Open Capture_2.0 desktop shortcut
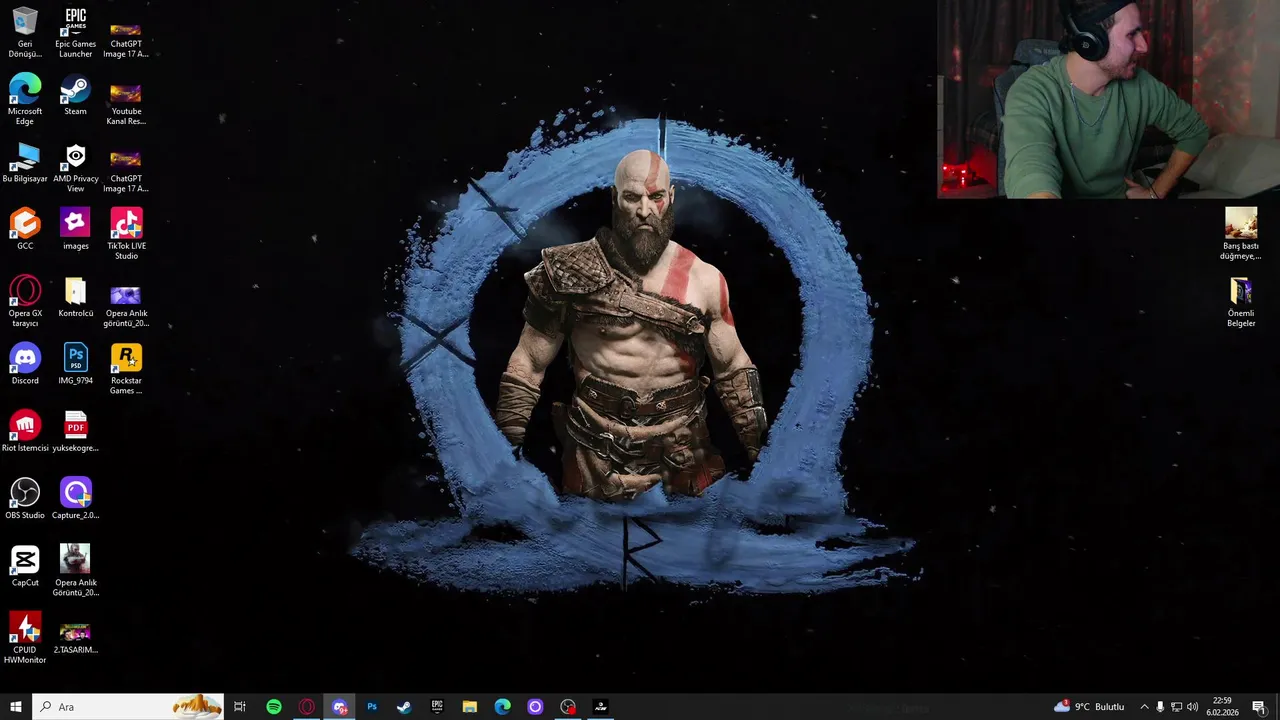The width and height of the screenshot is (1280, 720). coord(76,499)
